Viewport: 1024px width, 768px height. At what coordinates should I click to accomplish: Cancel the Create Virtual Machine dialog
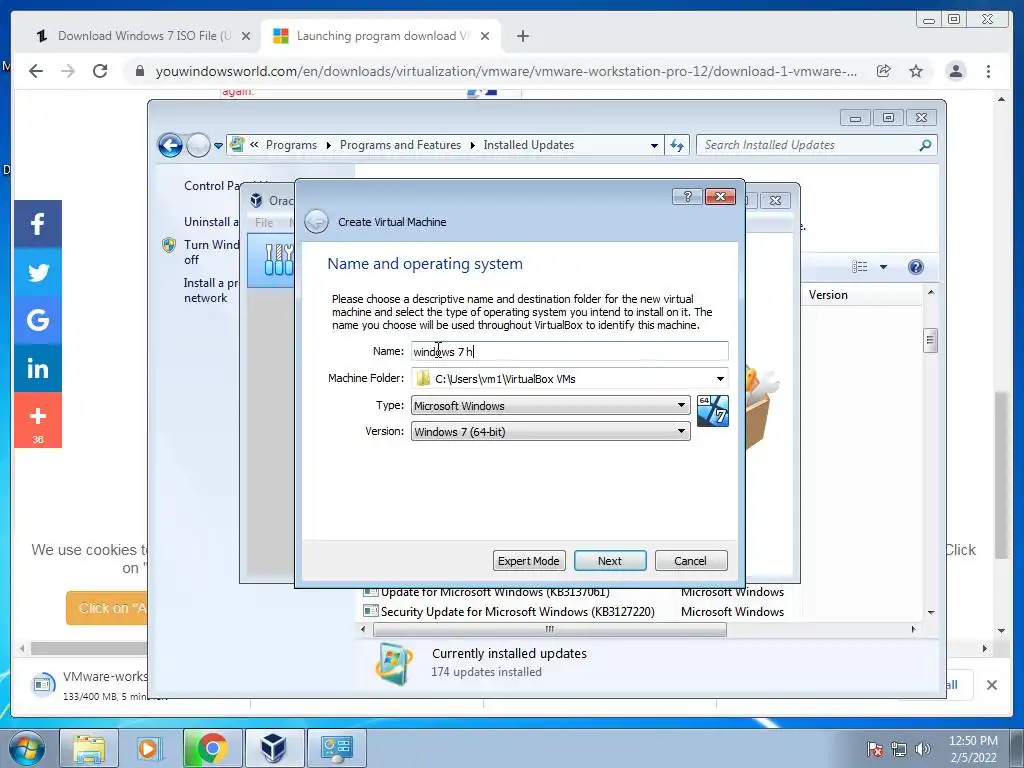pyautogui.click(x=690, y=560)
